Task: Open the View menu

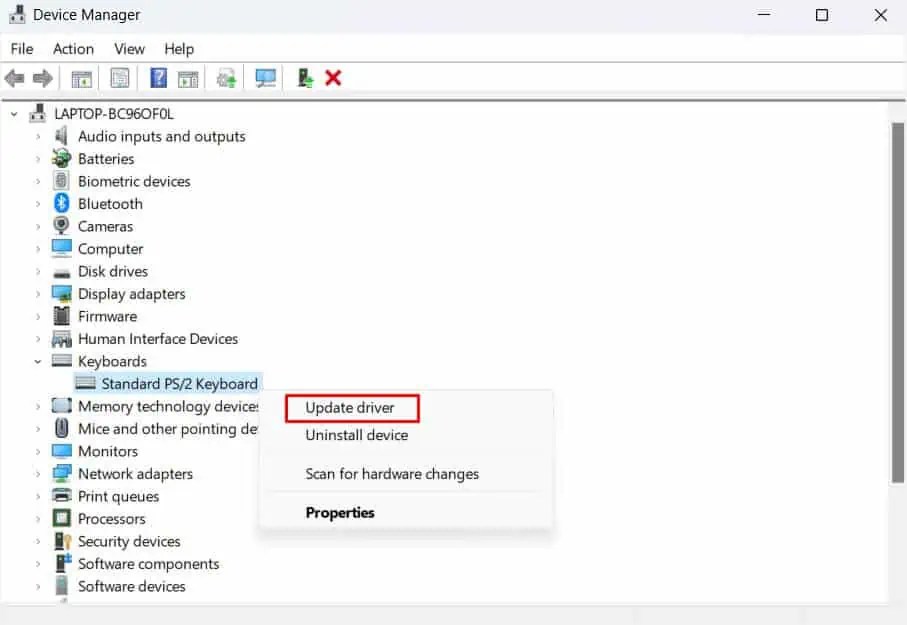Action: (129, 48)
